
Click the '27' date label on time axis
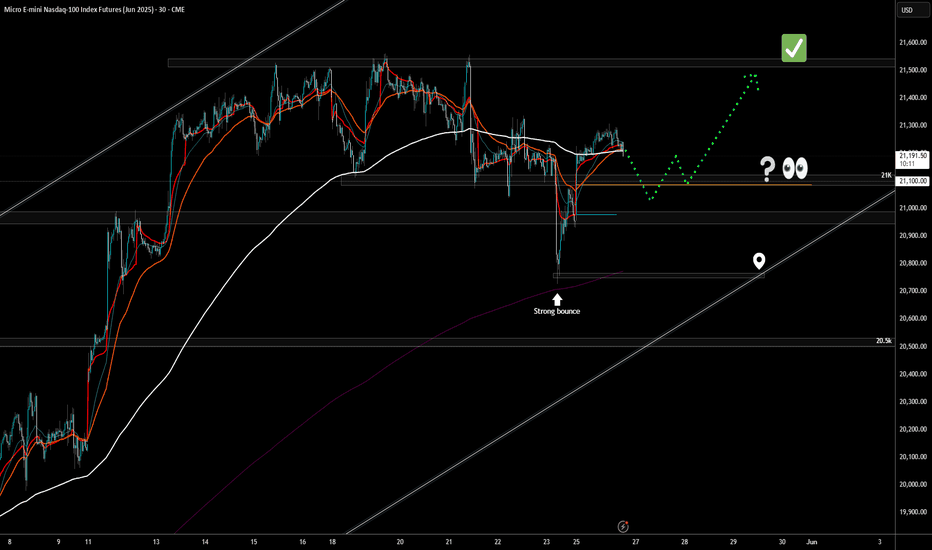(635, 542)
